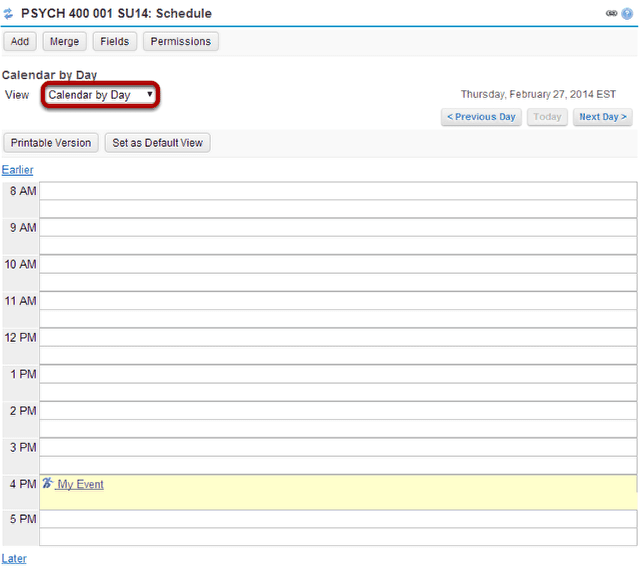Click the reset tool arrows icon beside title

[x=8, y=14]
